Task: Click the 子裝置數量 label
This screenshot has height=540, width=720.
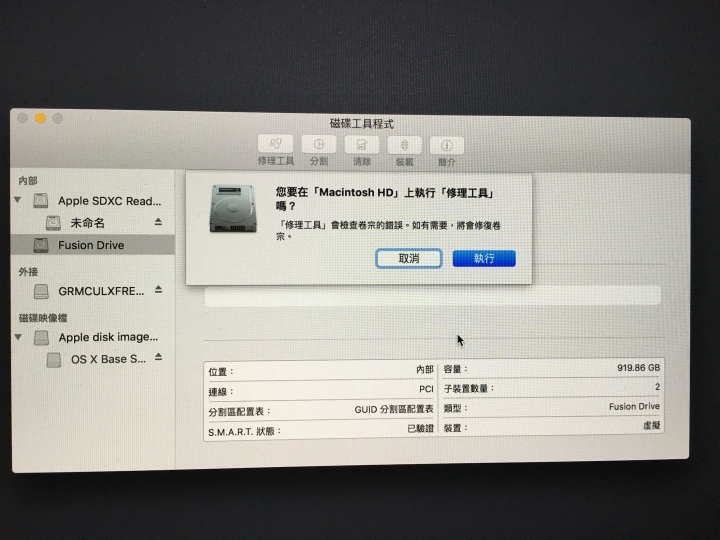Action: pos(469,388)
